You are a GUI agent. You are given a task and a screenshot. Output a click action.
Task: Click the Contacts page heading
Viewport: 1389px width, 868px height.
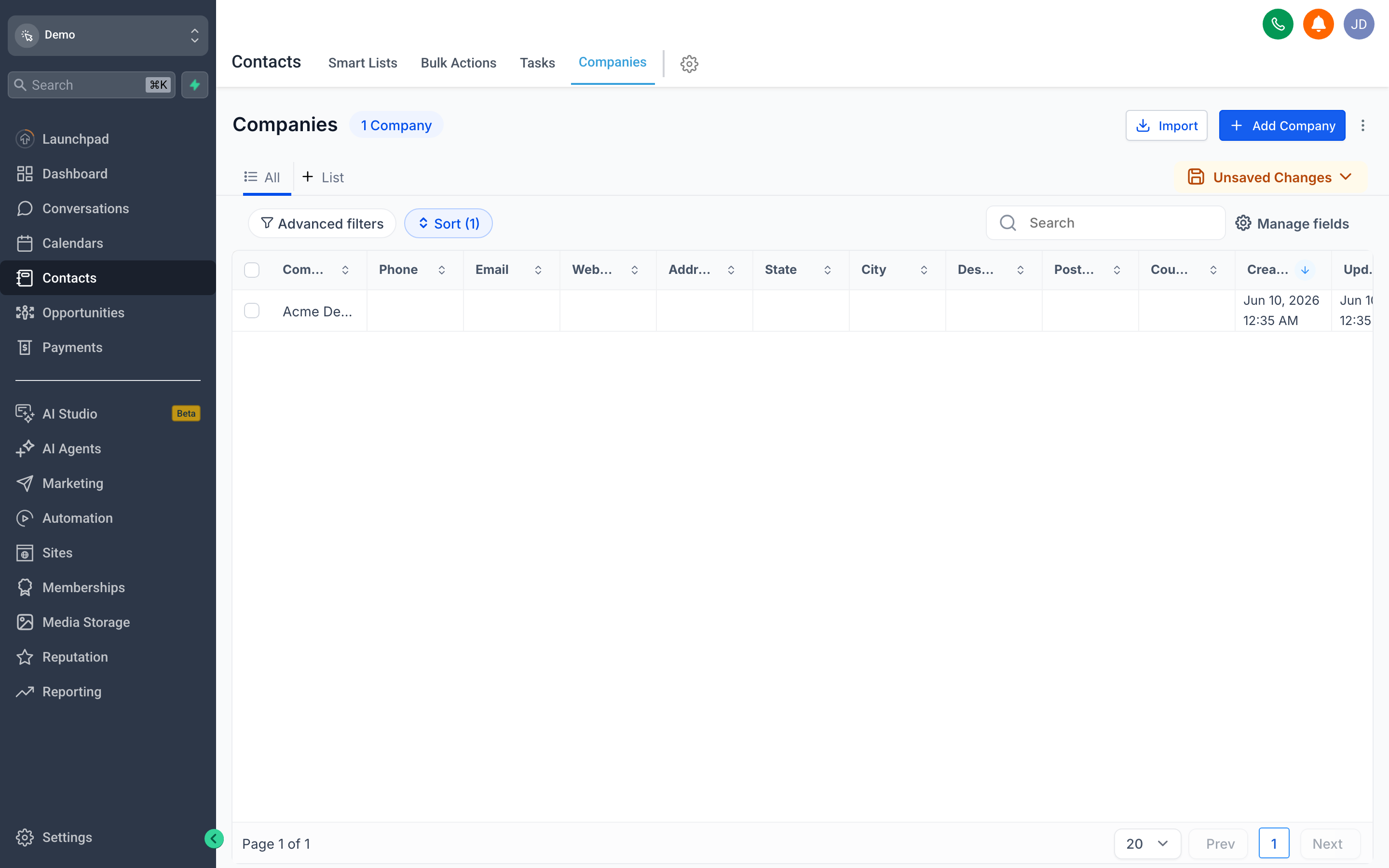coord(266,61)
